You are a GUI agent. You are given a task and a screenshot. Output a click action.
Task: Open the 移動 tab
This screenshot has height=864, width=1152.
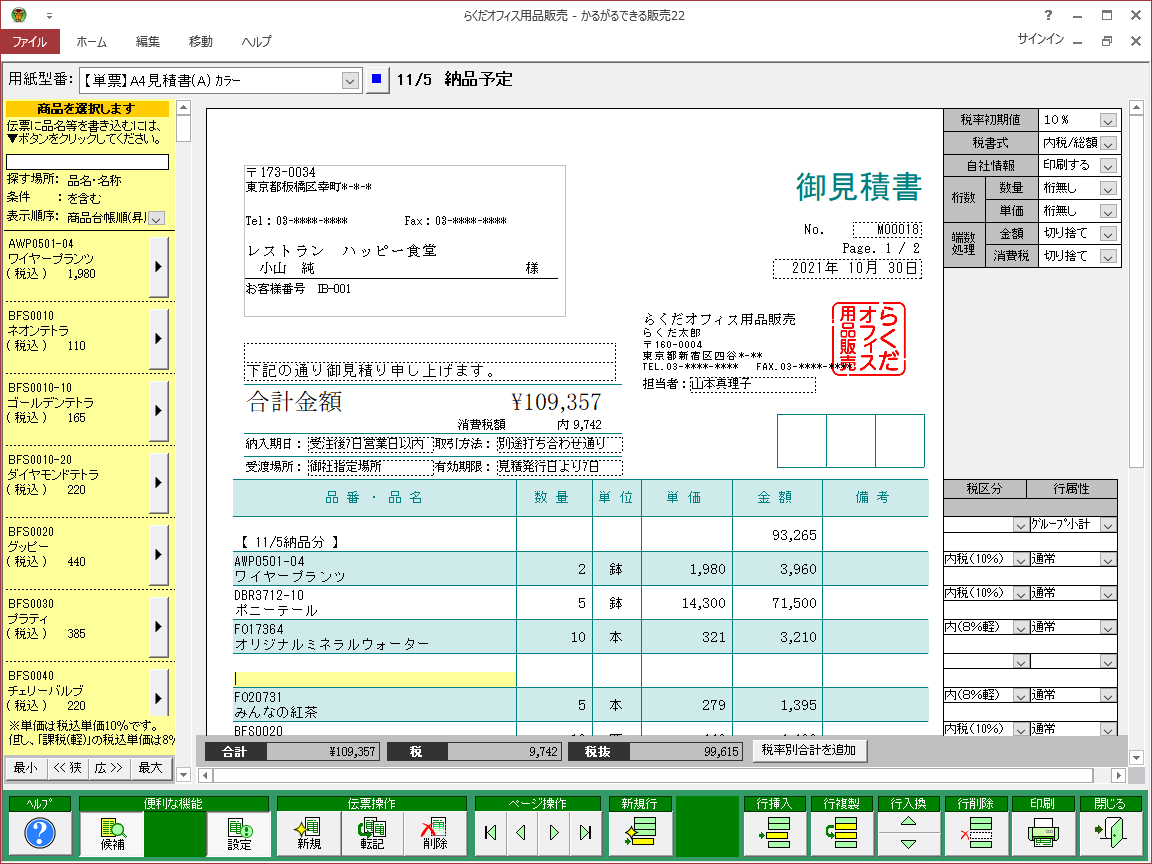pos(201,42)
